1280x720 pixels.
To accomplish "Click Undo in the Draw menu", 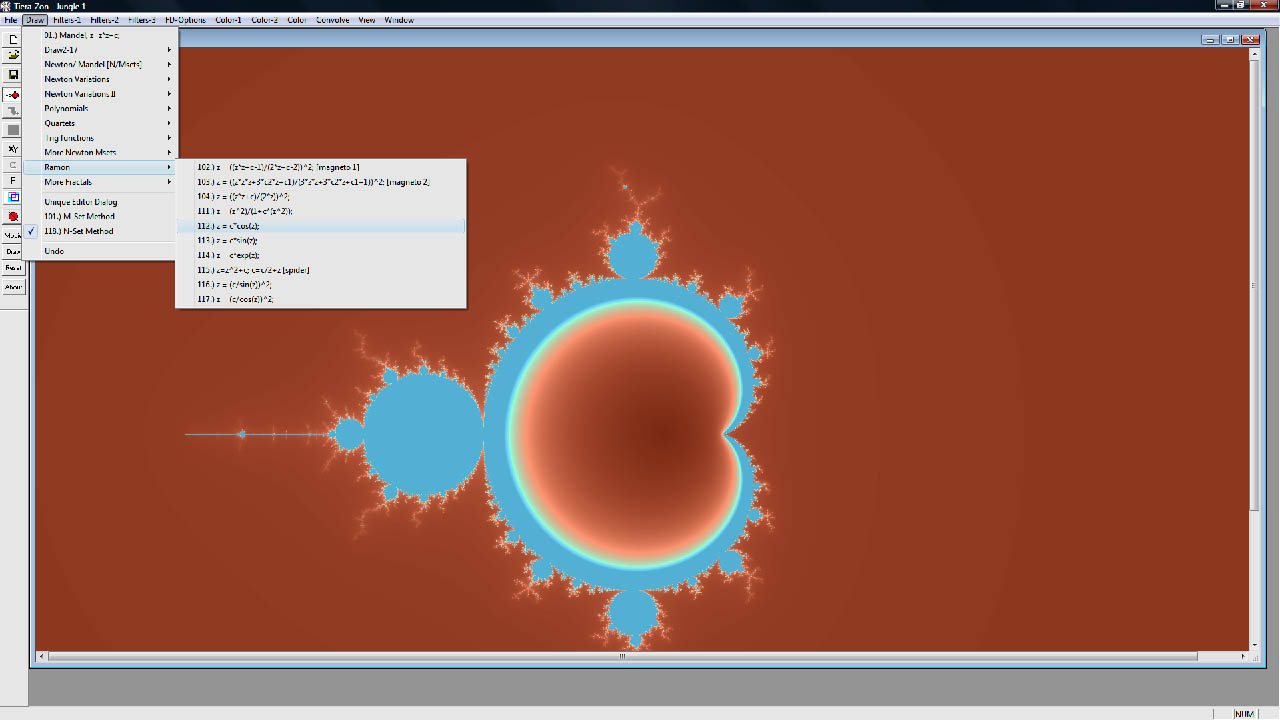I will point(100,251).
